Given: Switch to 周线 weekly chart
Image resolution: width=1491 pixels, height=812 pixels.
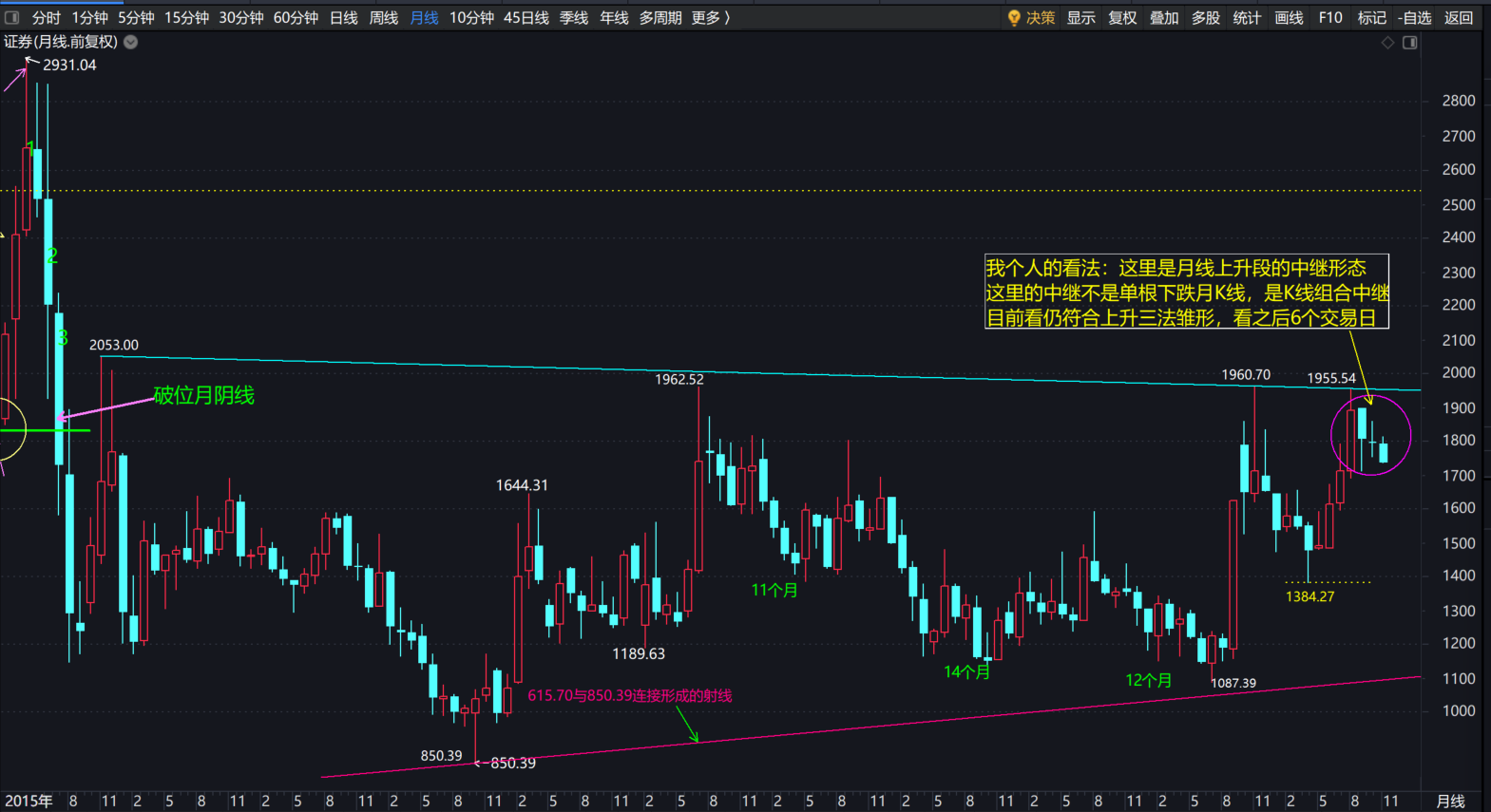Looking at the screenshot, I should (x=383, y=17).
